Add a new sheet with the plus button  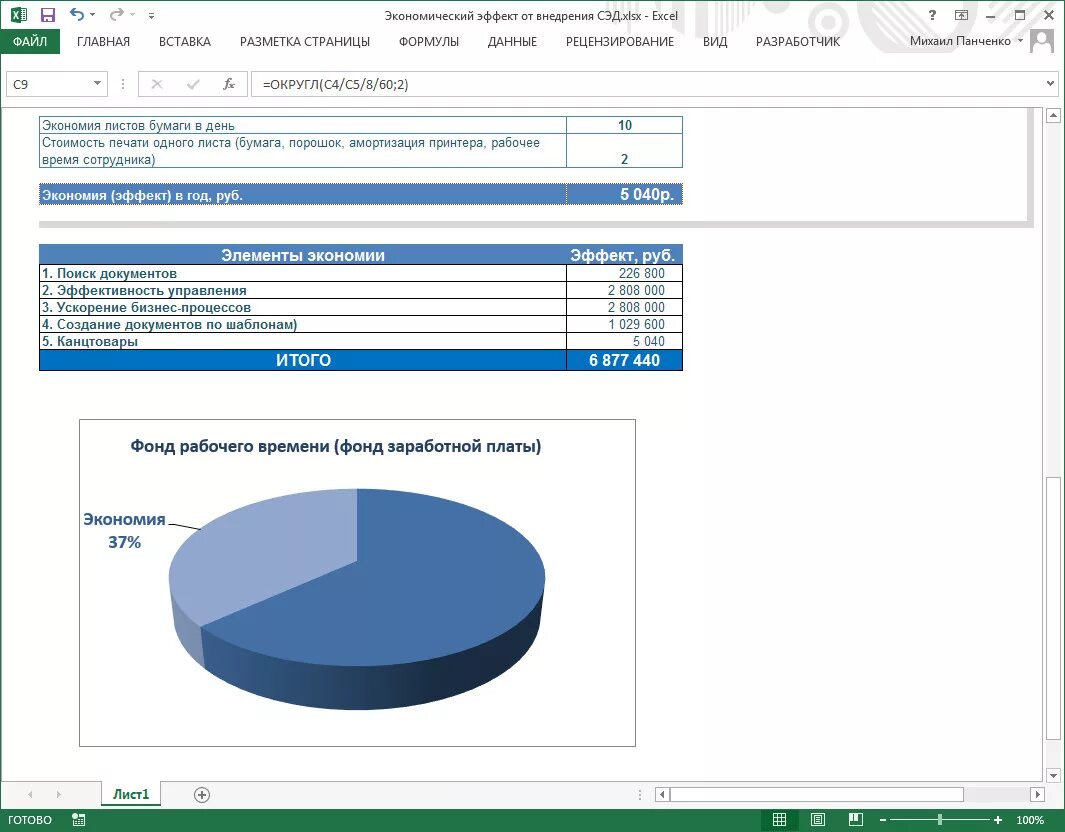pos(202,794)
